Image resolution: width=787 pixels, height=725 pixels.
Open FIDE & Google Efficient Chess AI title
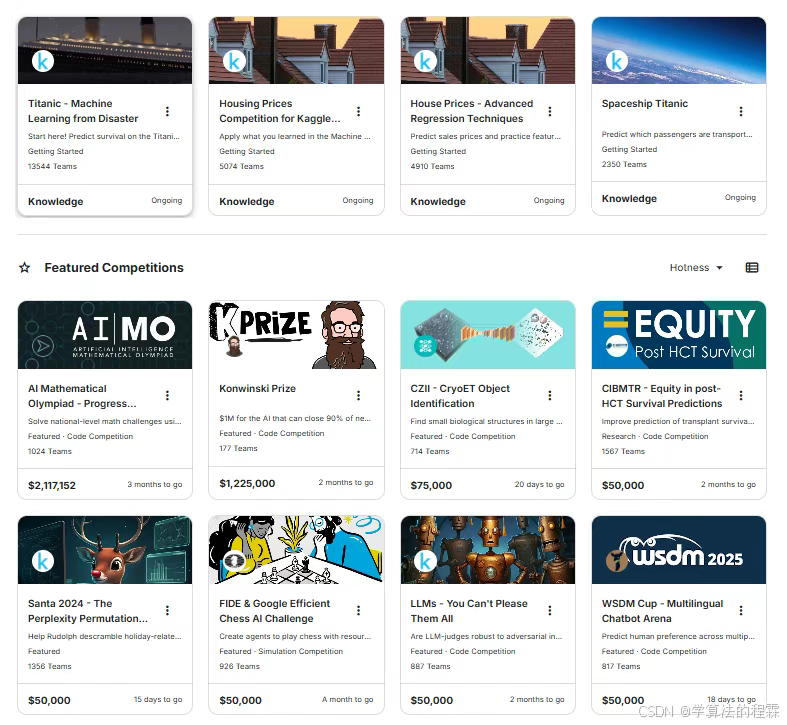click(x=274, y=611)
